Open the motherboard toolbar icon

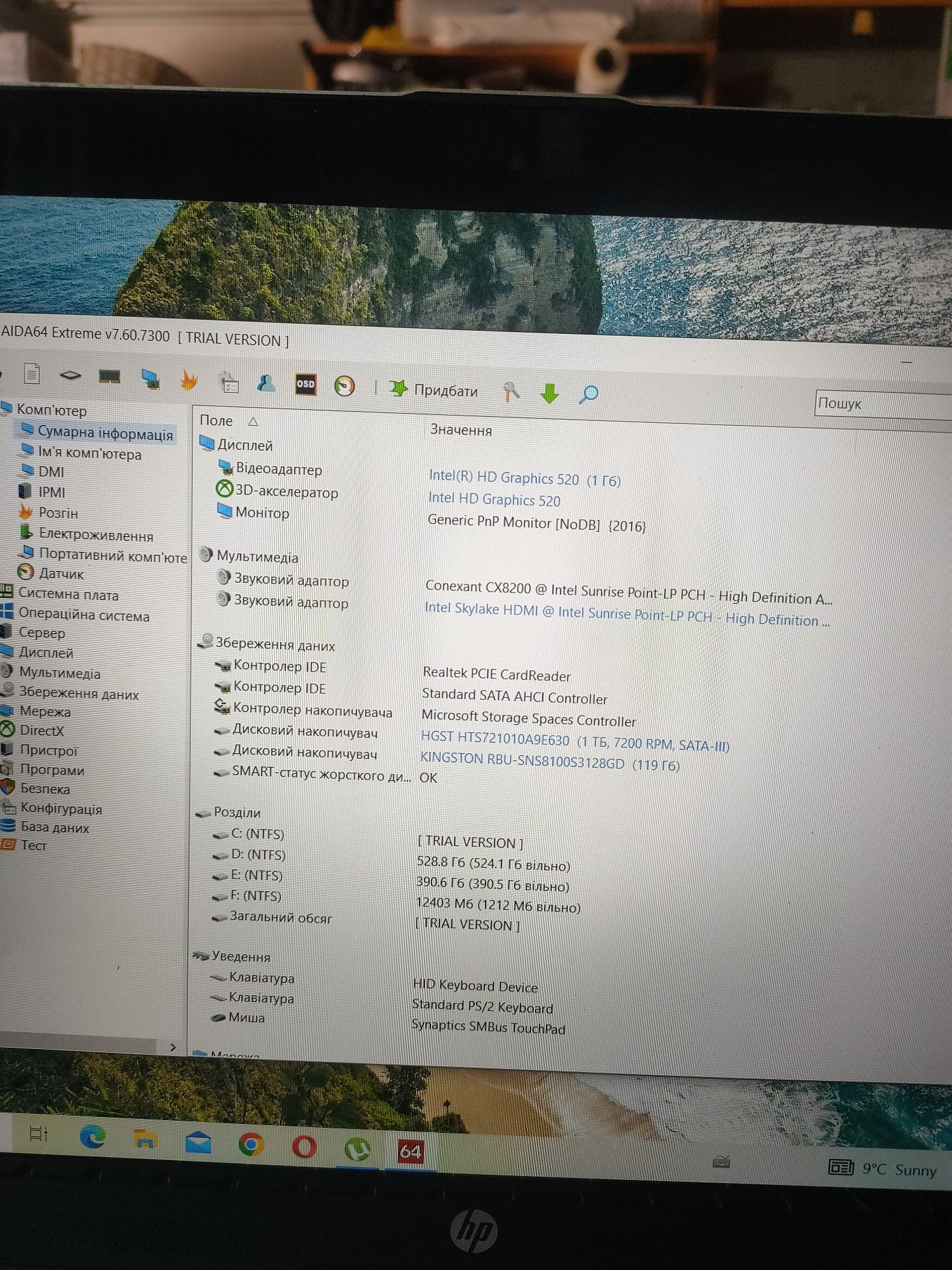(x=70, y=375)
